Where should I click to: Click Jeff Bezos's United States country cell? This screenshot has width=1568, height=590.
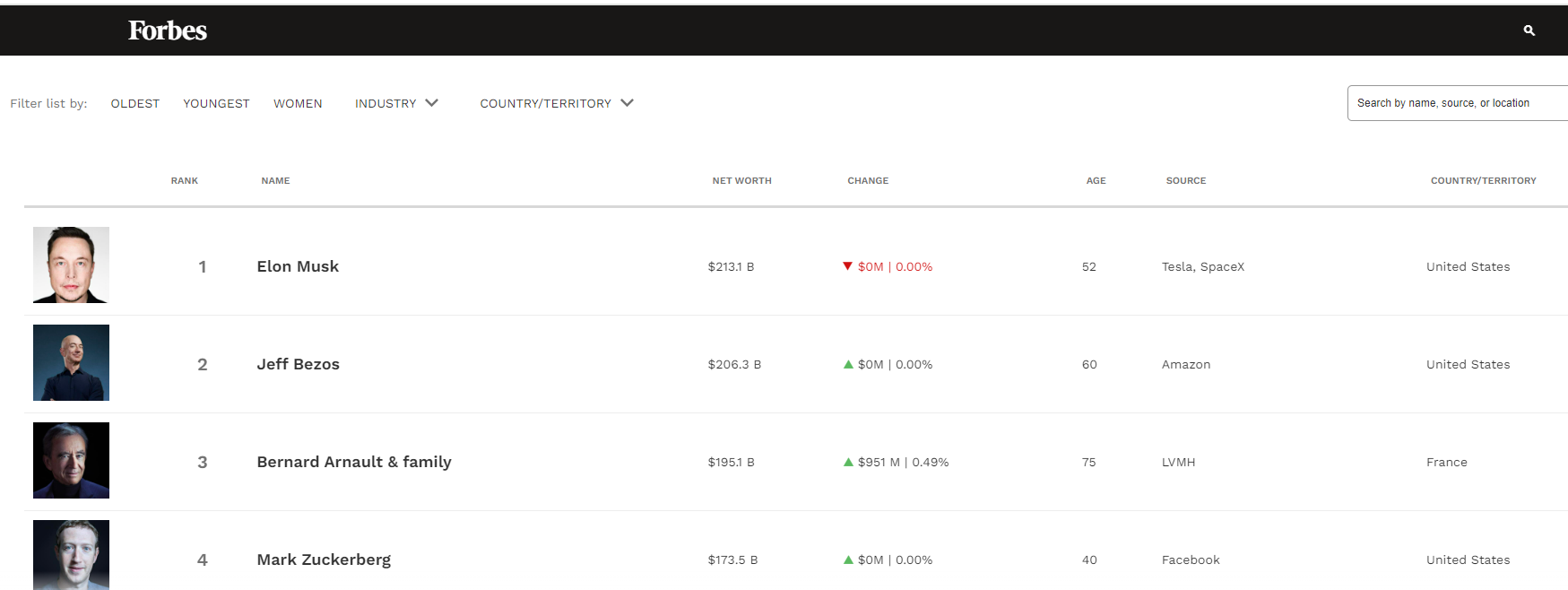coord(1468,364)
